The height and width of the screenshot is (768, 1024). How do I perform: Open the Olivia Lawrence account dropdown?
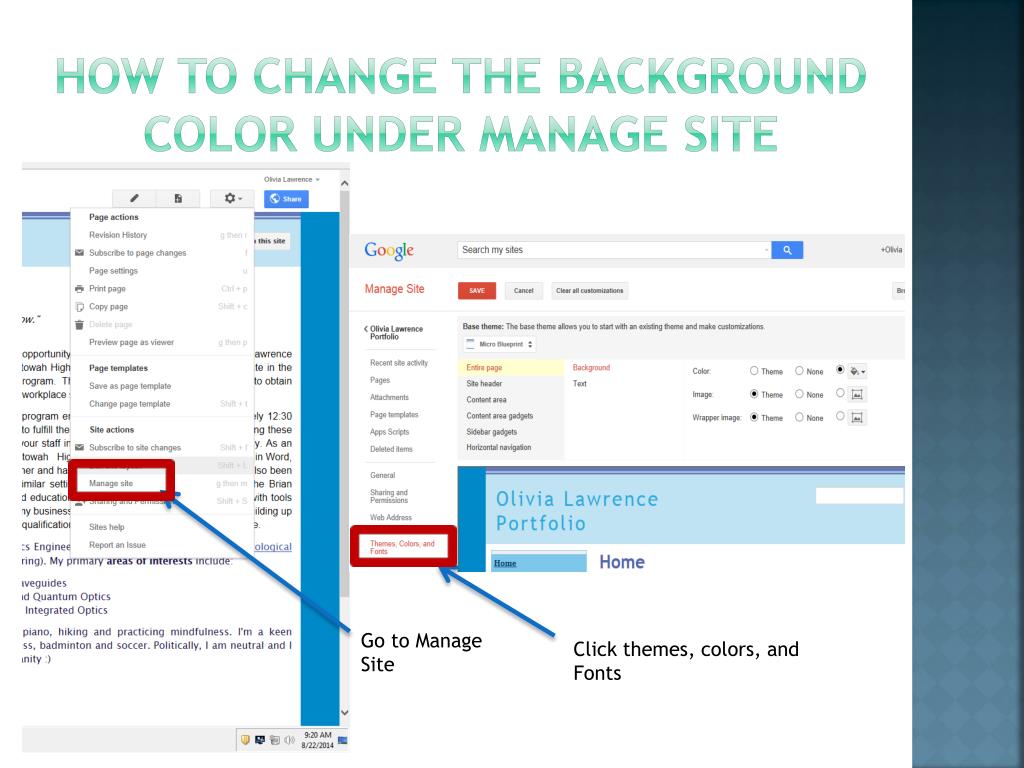pos(291,179)
